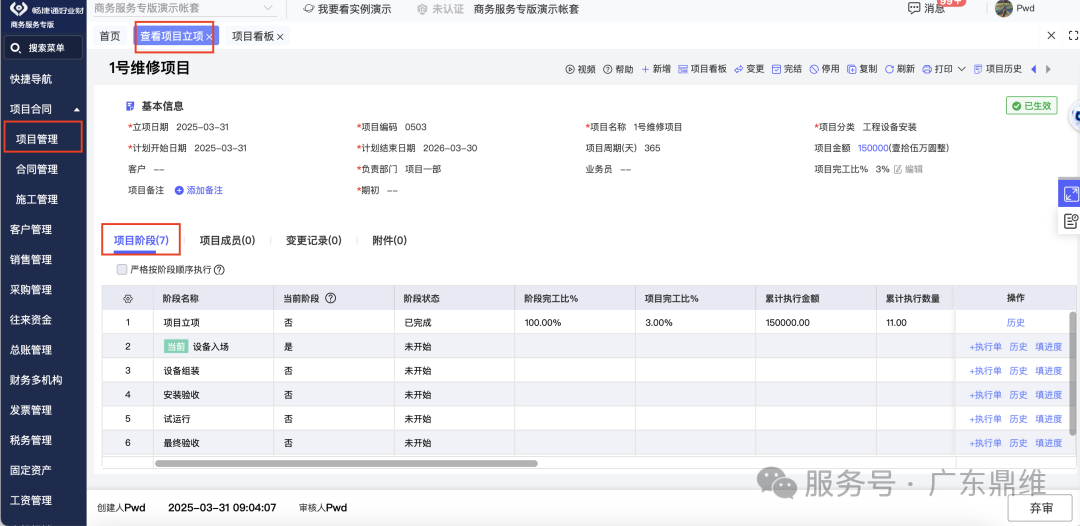Click the 搜索菜单 search box
Image resolution: width=1080 pixels, height=526 pixels.
44,47
